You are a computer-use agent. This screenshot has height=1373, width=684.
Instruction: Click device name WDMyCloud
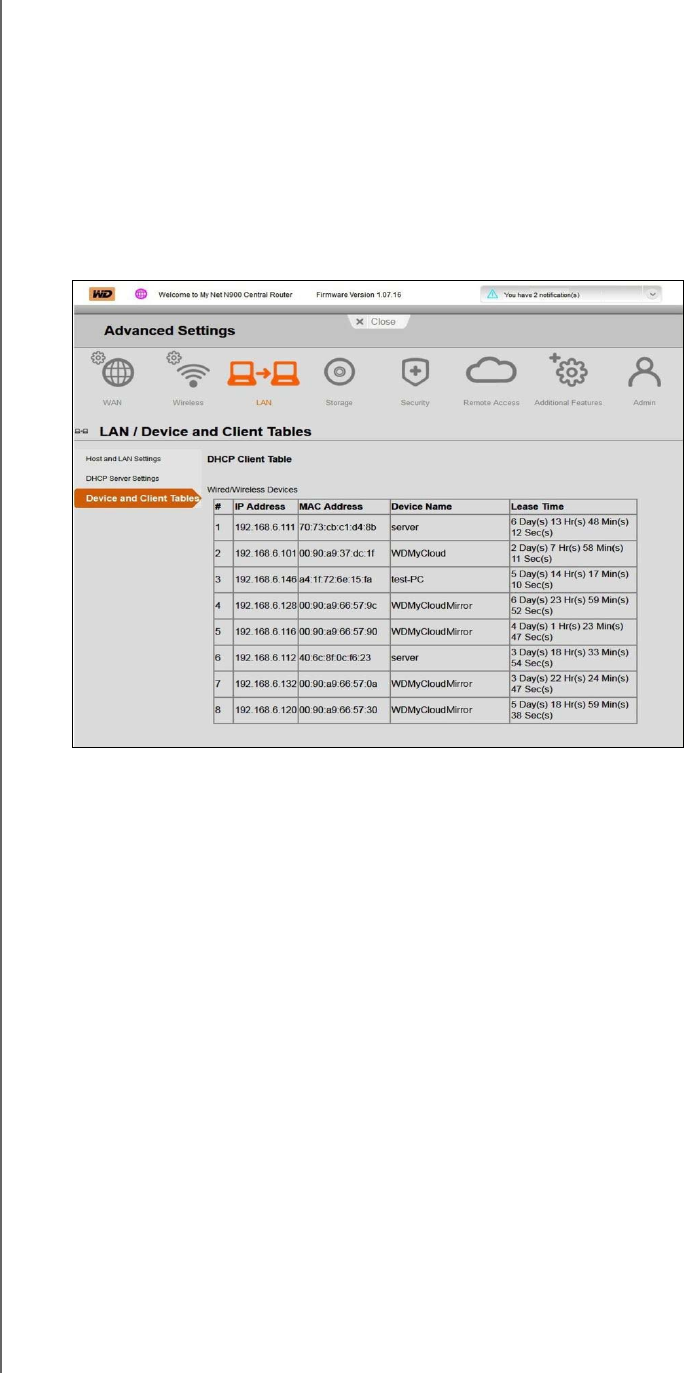pos(418,553)
